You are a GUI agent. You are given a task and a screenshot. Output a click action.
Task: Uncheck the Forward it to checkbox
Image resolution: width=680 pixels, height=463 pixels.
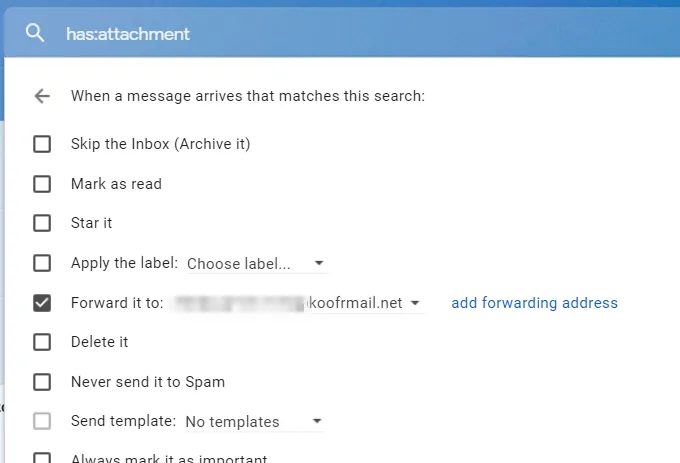[42, 303]
